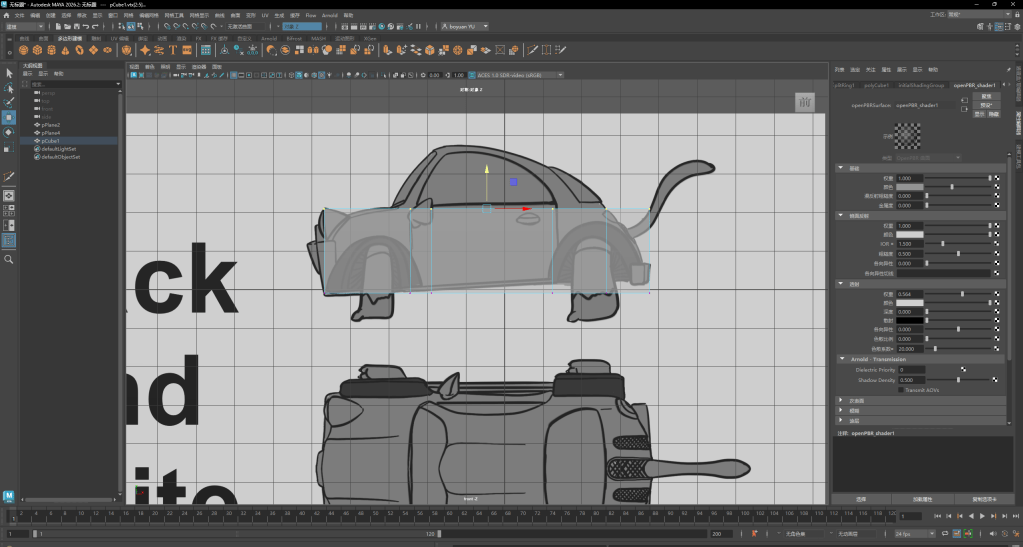Click the search magnifier in left toolbox
Screen dimensions: 1023x547
(9, 259)
